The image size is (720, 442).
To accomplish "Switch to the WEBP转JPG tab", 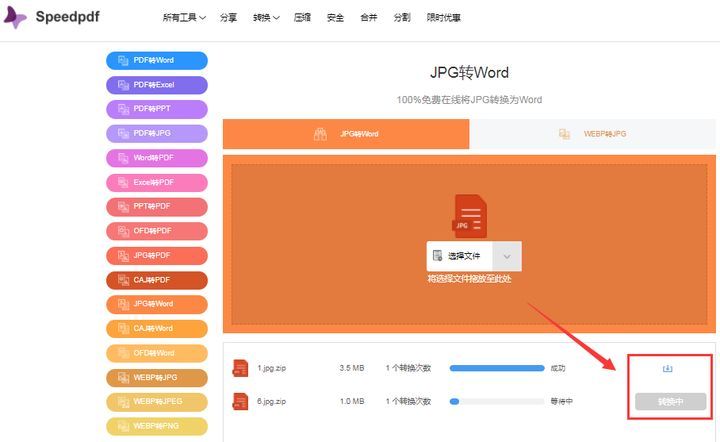I will pos(592,134).
